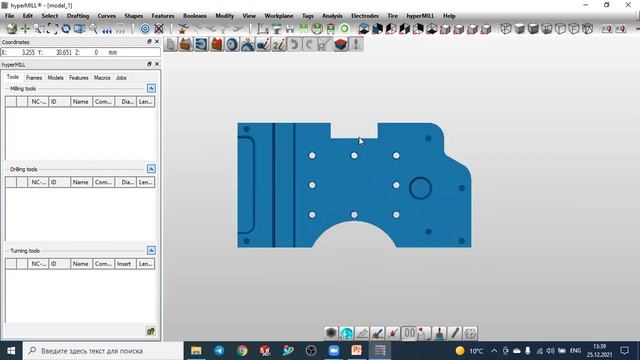Undock the Coordinates panel

pos(149,42)
